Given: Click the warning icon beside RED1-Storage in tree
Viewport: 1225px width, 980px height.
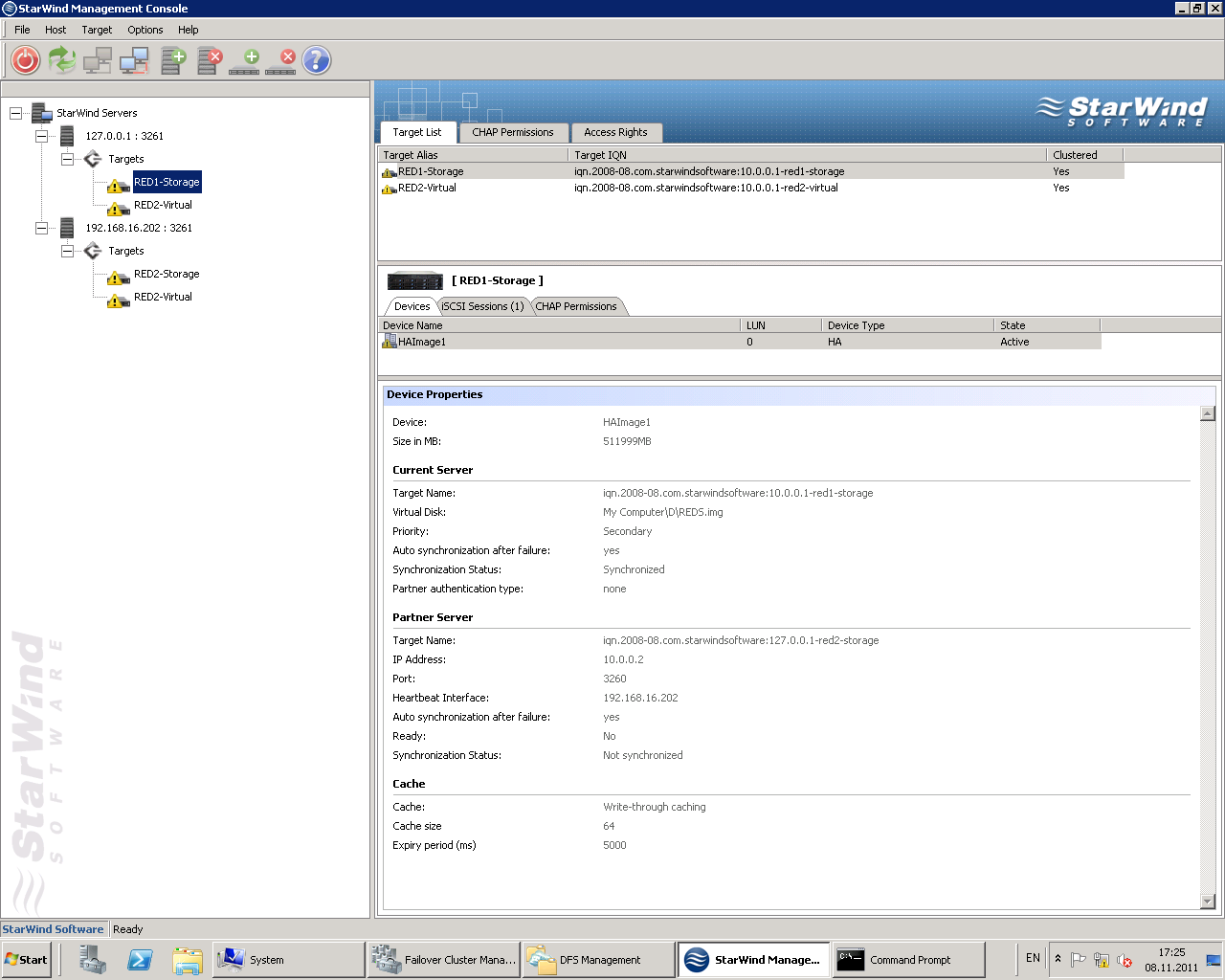Looking at the screenshot, I should [x=119, y=185].
